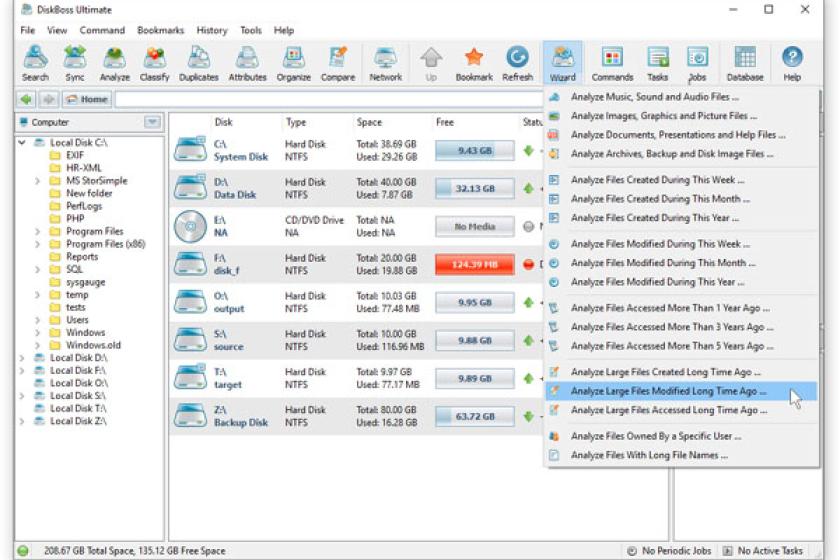Click the Free column header
840x560 pixels.
[445, 122]
